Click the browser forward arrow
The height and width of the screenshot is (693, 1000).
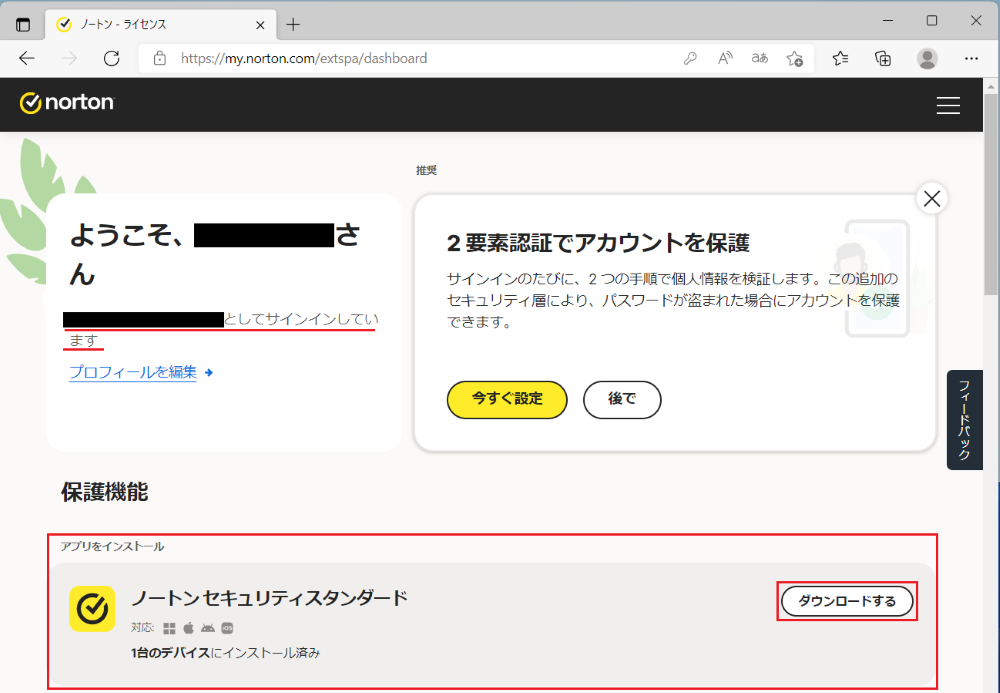pyautogui.click(x=69, y=59)
